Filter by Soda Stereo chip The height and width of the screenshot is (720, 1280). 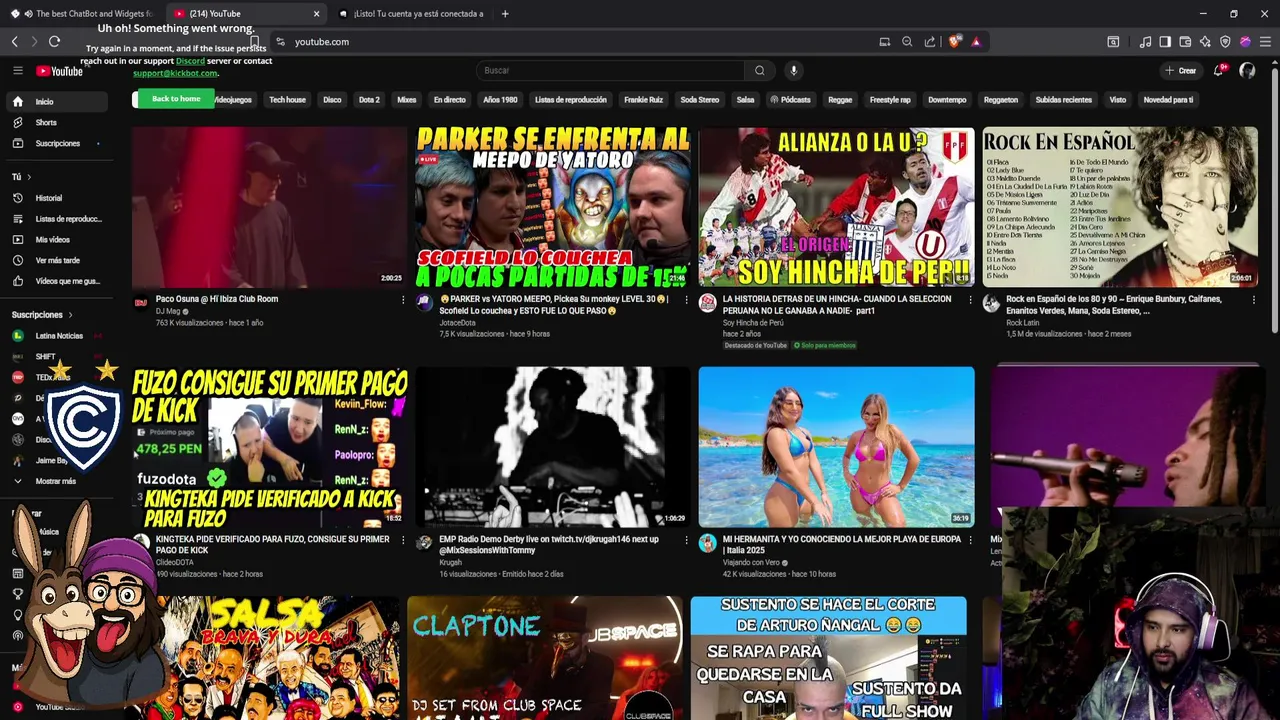click(x=700, y=100)
